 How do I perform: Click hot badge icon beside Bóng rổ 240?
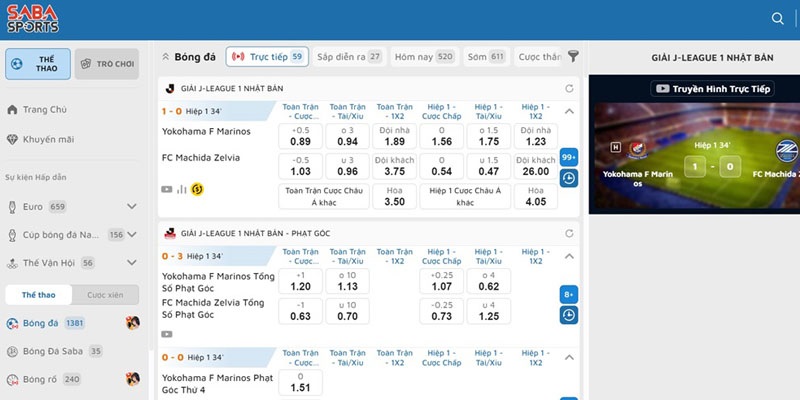(133, 379)
